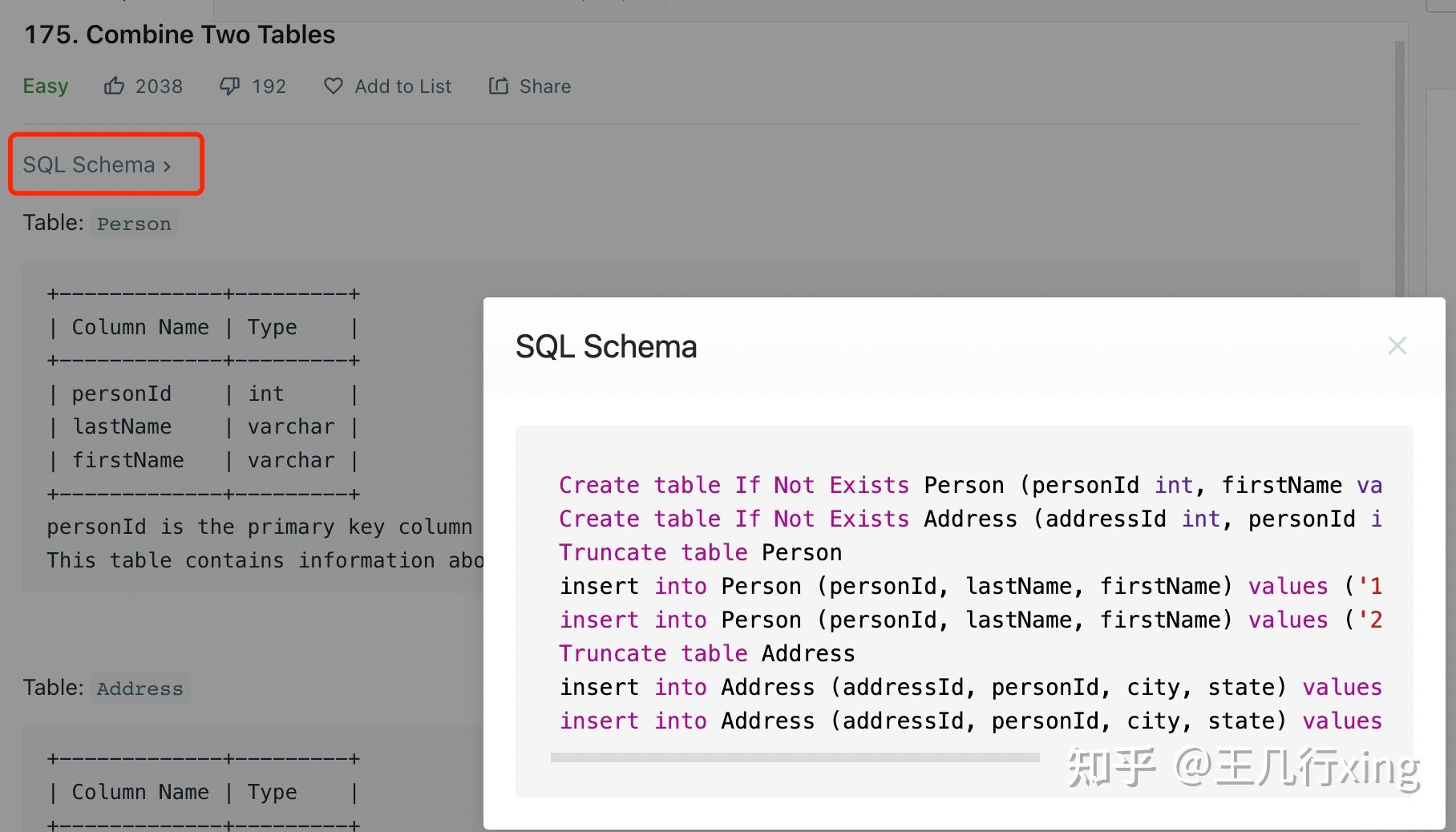Image resolution: width=1456 pixels, height=832 pixels.
Task: Toggle the Add to List favorite state
Action: pos(387,86)
